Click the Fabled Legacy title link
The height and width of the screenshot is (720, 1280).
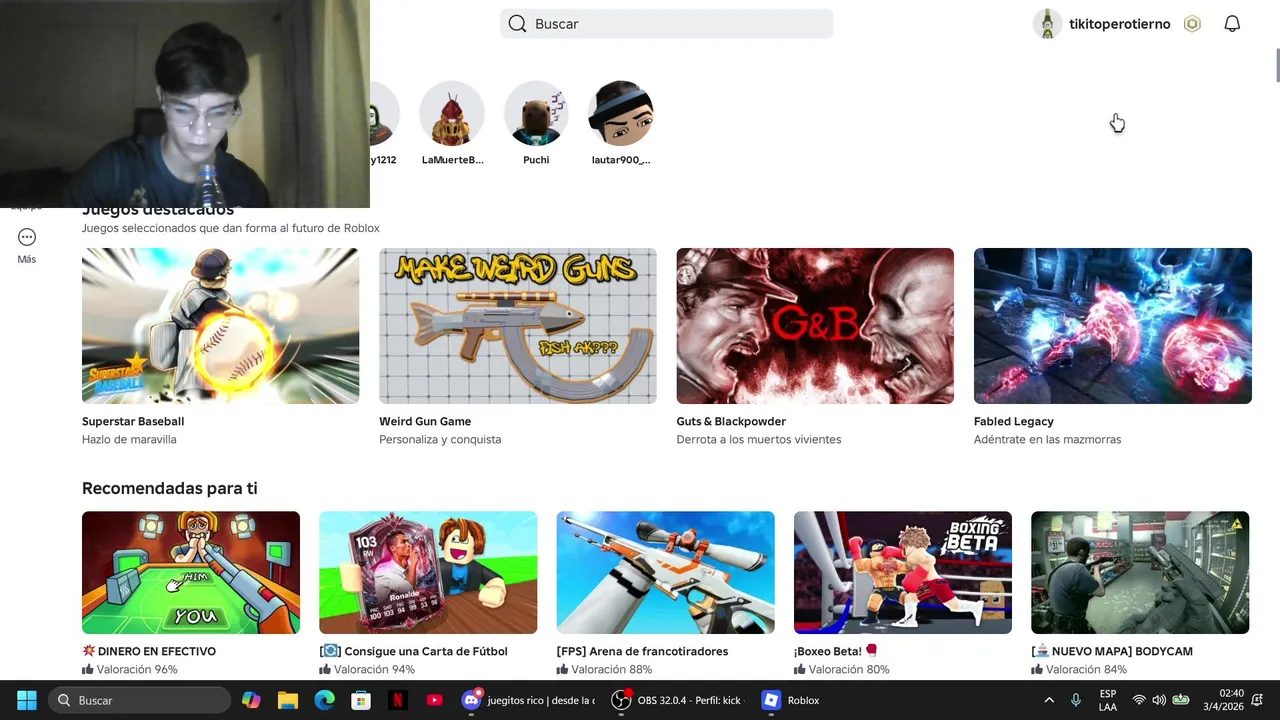pyautogui.click(x=1014, y=421)
